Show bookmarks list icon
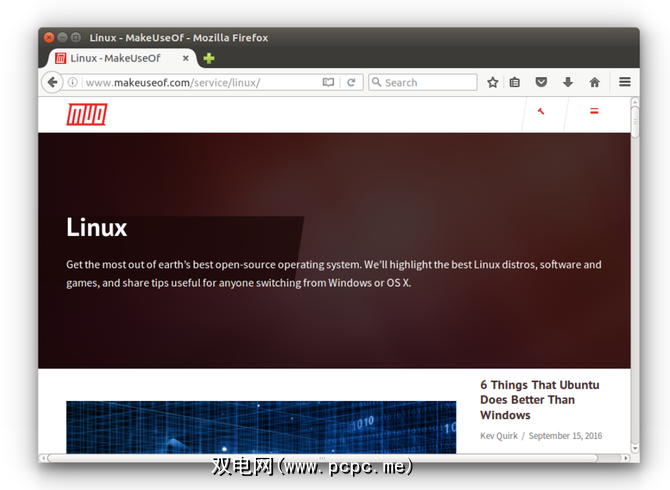 tap(515, 82)
